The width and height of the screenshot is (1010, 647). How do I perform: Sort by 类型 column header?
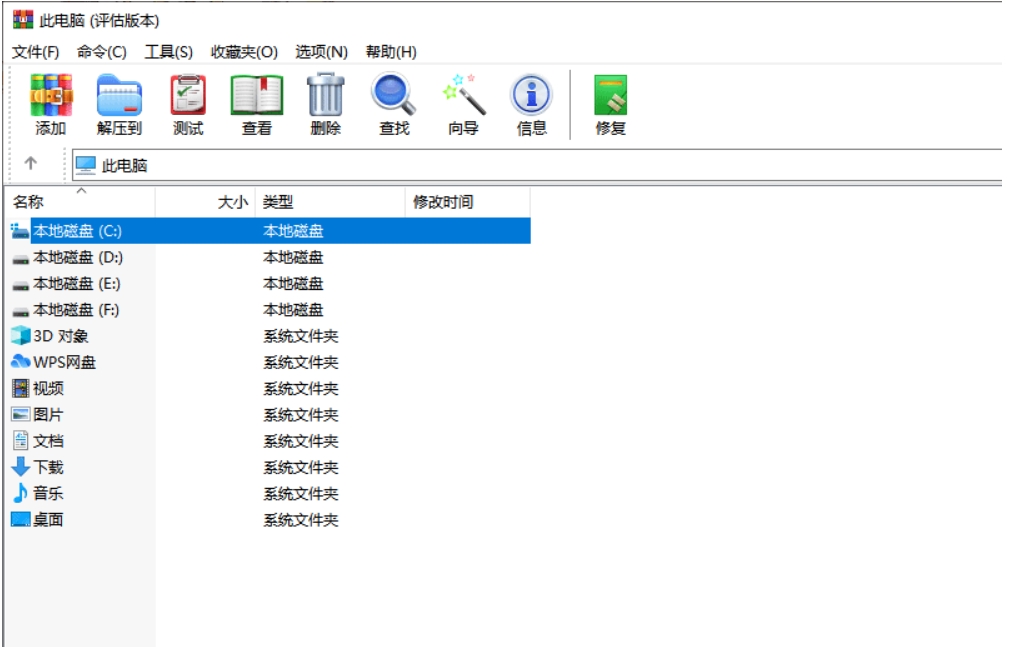[330, 202]
